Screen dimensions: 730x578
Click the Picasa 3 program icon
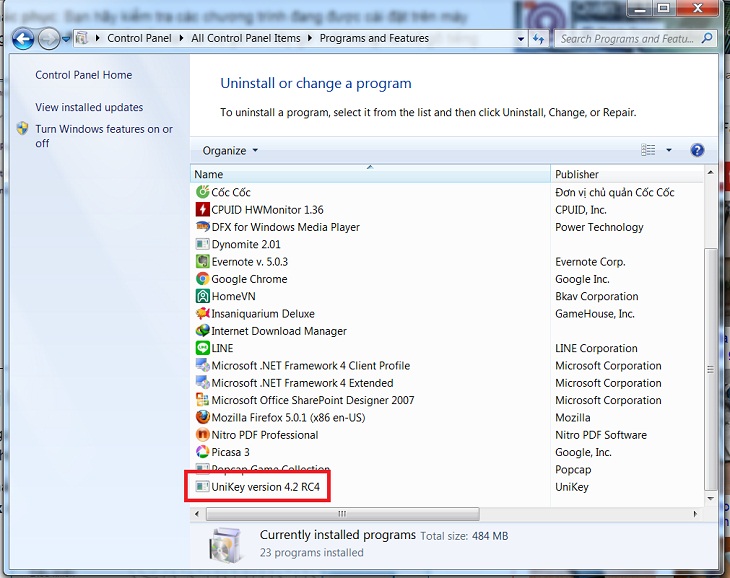pyautogui.click(x=202, y=452)
